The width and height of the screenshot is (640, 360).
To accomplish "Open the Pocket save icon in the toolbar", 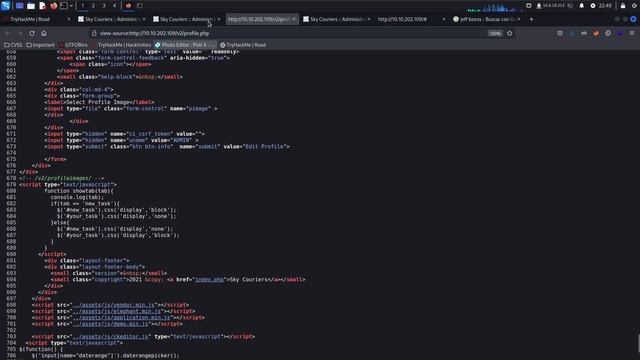I will pyautogui.click(x=560, y=33).
